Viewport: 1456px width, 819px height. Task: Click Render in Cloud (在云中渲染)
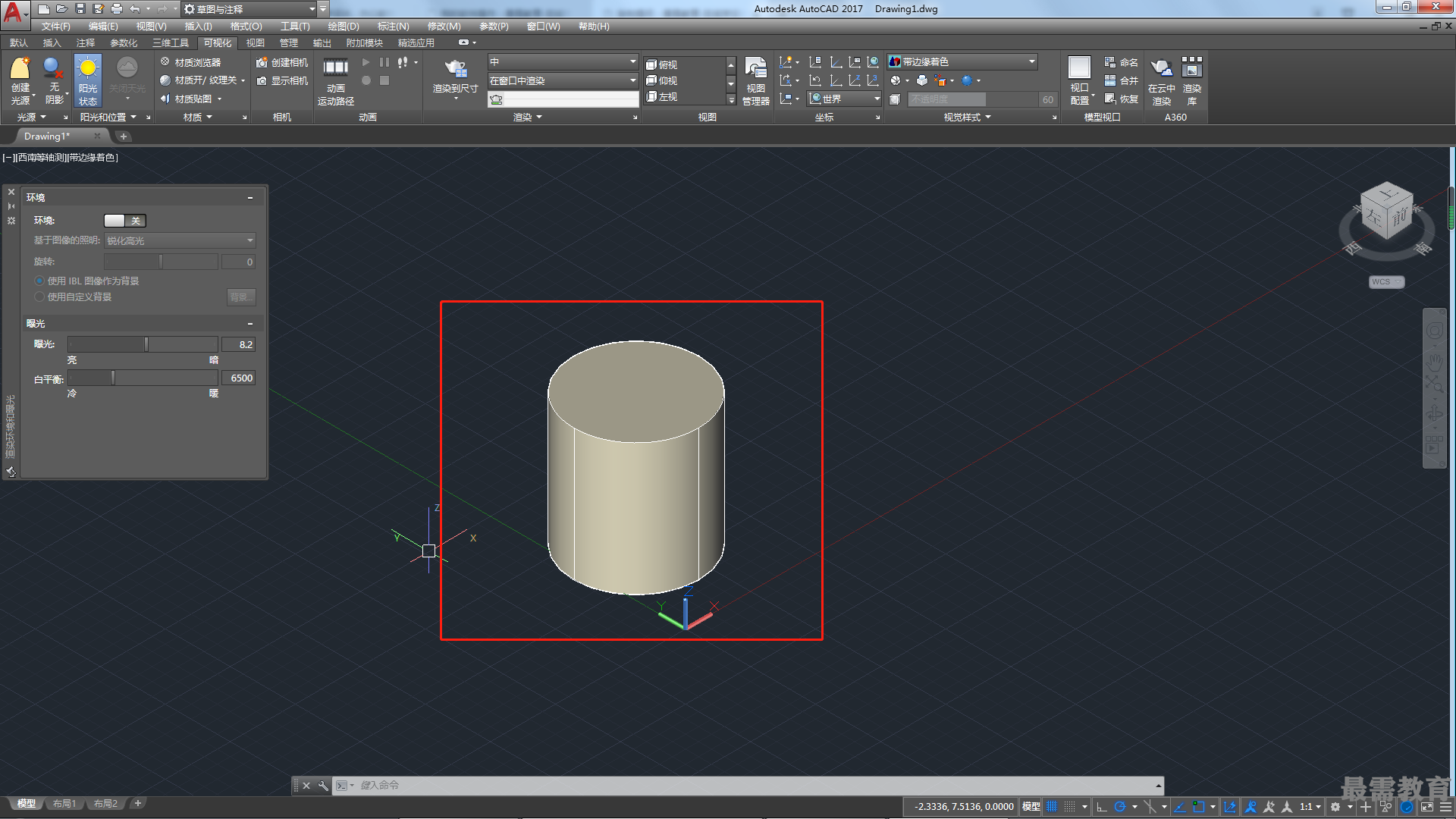tap(1161, 80)
